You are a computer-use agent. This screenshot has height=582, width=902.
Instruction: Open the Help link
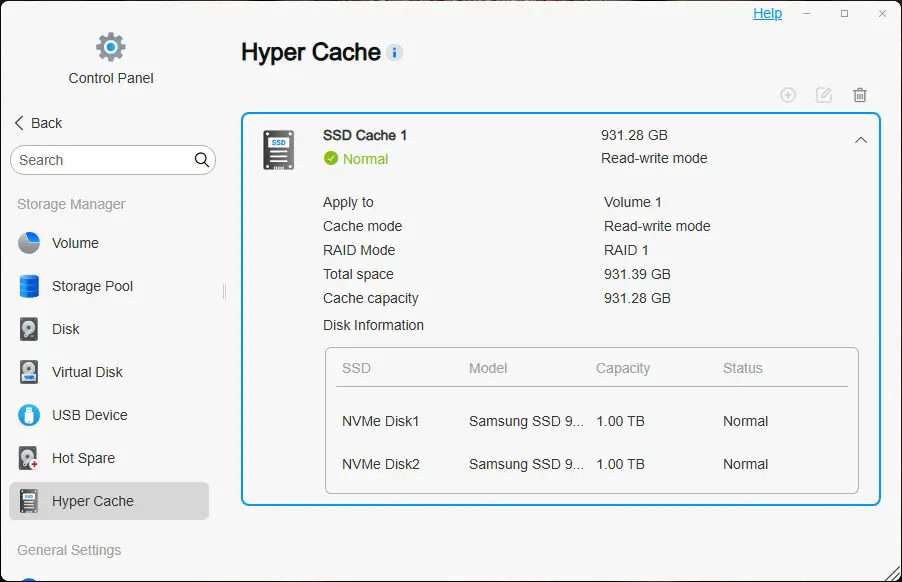(x=767, y=13)
